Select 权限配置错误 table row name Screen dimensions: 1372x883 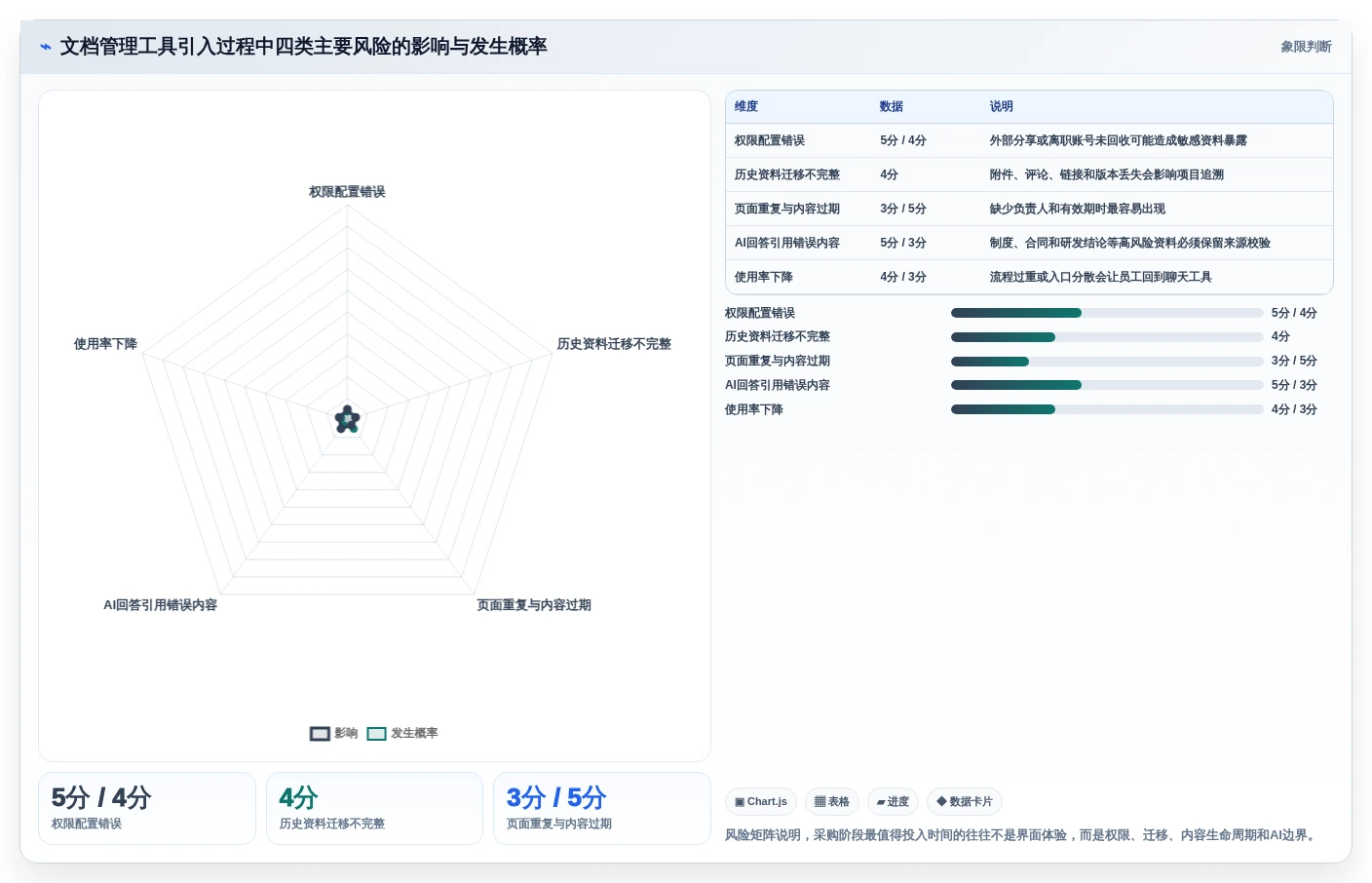coord(770,140)
